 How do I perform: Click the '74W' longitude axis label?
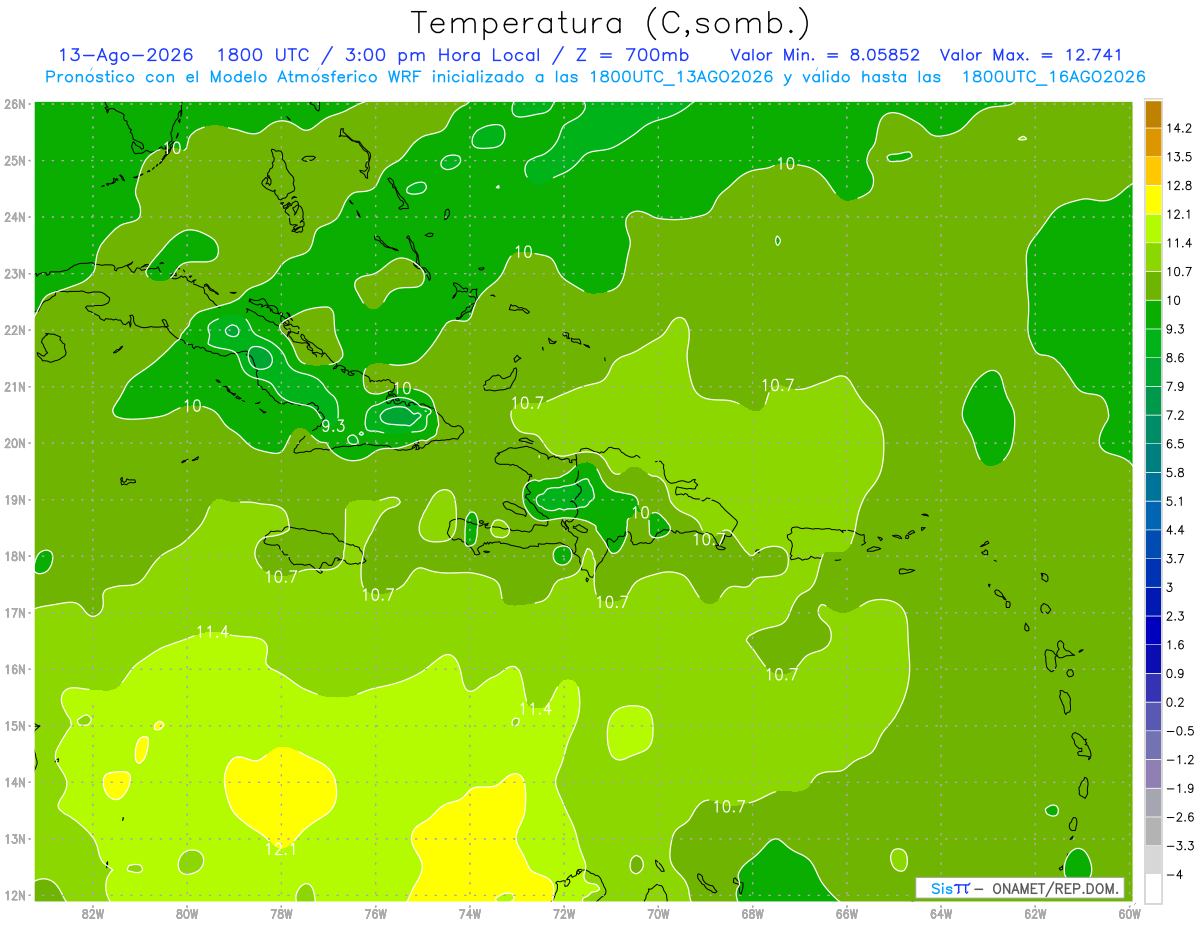point(470,913)
